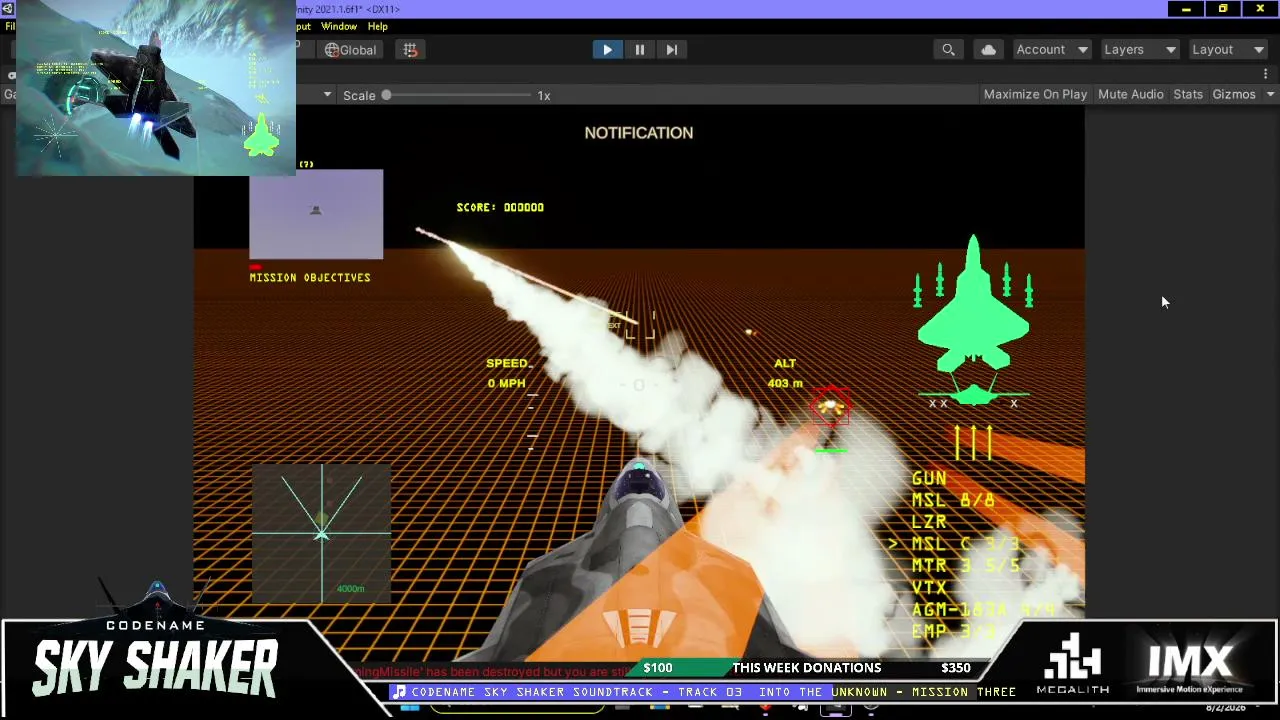Open Unity search with the magnifier icon
The height and width of the screenshot is (720, 1280).
pyautogui.click(x=948, y=50)
